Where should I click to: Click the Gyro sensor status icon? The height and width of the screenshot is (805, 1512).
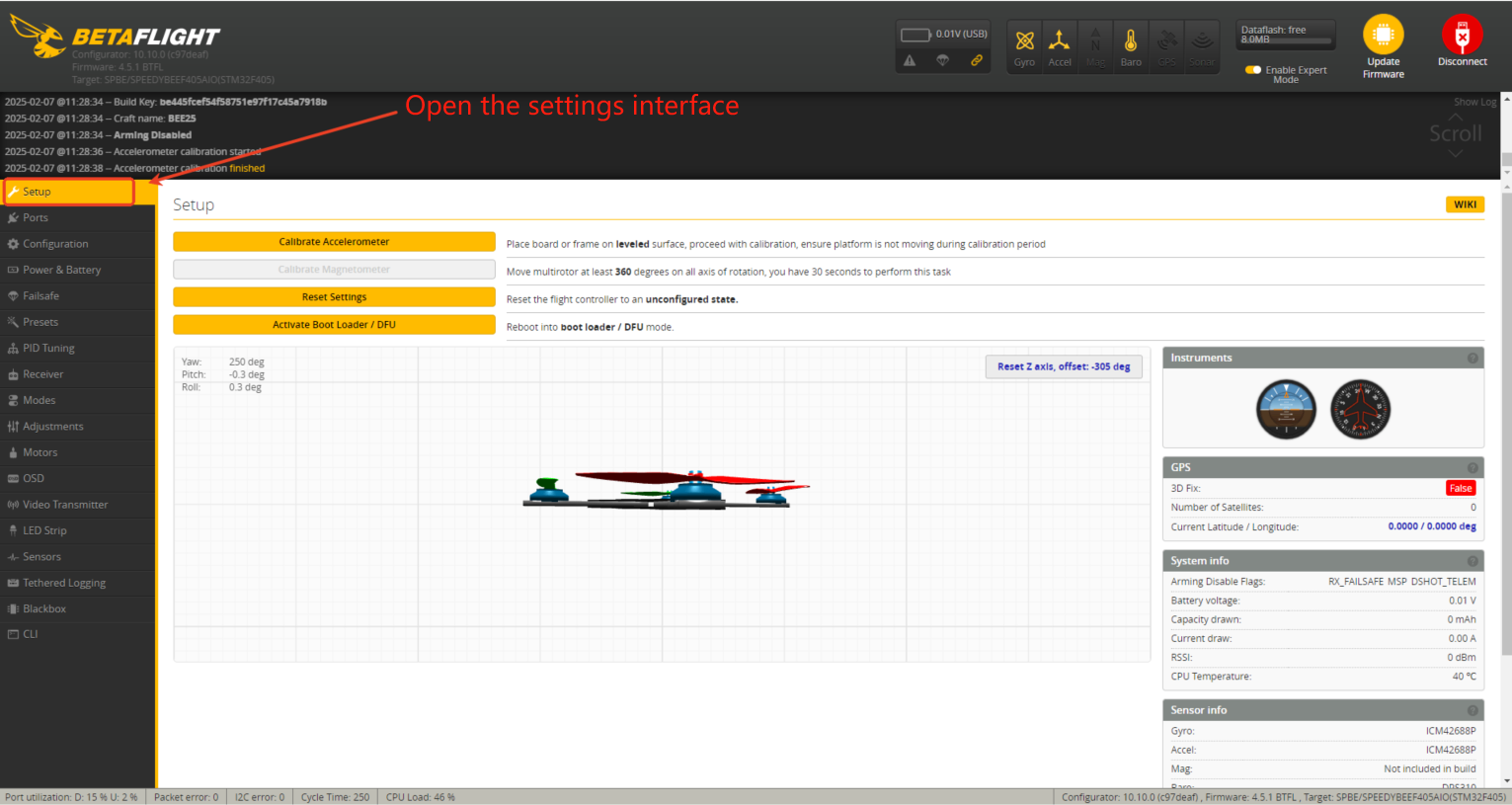pos(1024,47)
